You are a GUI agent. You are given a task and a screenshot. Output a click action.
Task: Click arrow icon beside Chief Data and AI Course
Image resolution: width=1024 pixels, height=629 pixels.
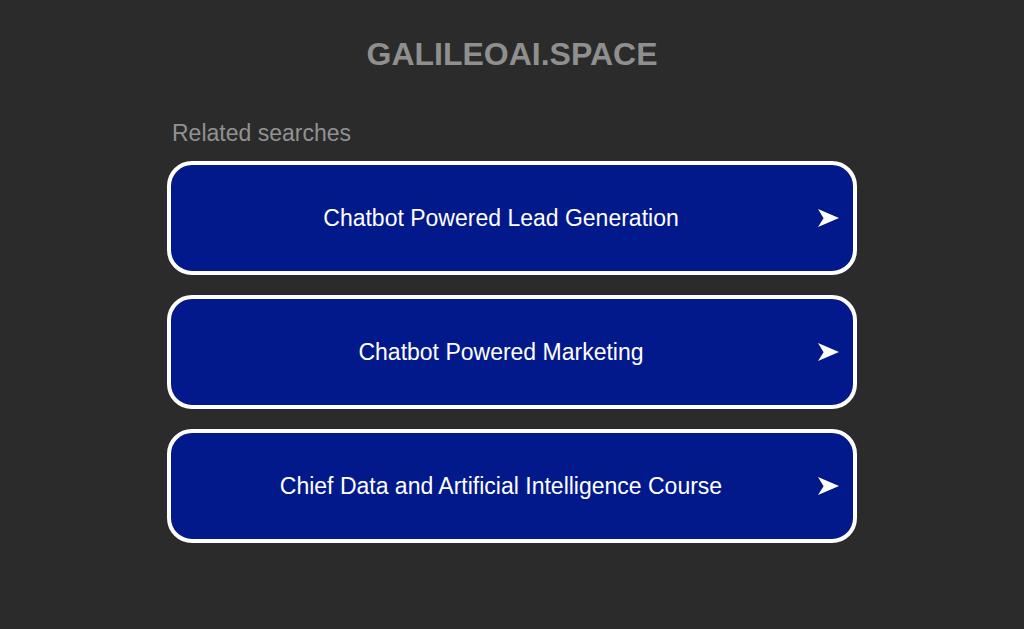point(827,486)
